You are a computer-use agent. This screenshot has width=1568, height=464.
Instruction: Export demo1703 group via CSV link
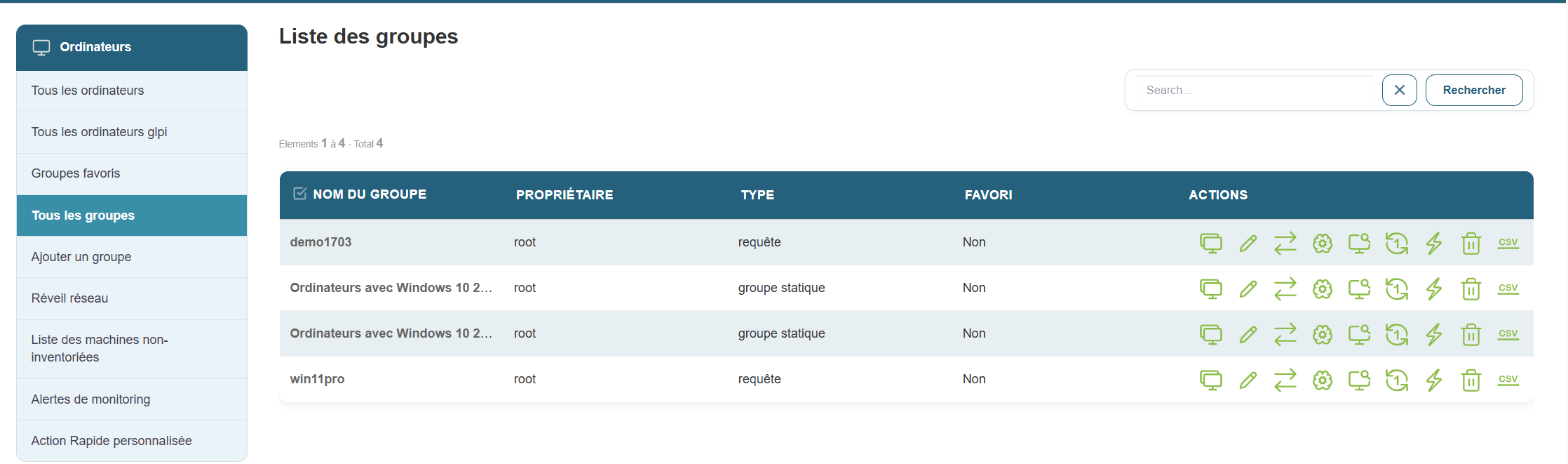(1508, 242)
